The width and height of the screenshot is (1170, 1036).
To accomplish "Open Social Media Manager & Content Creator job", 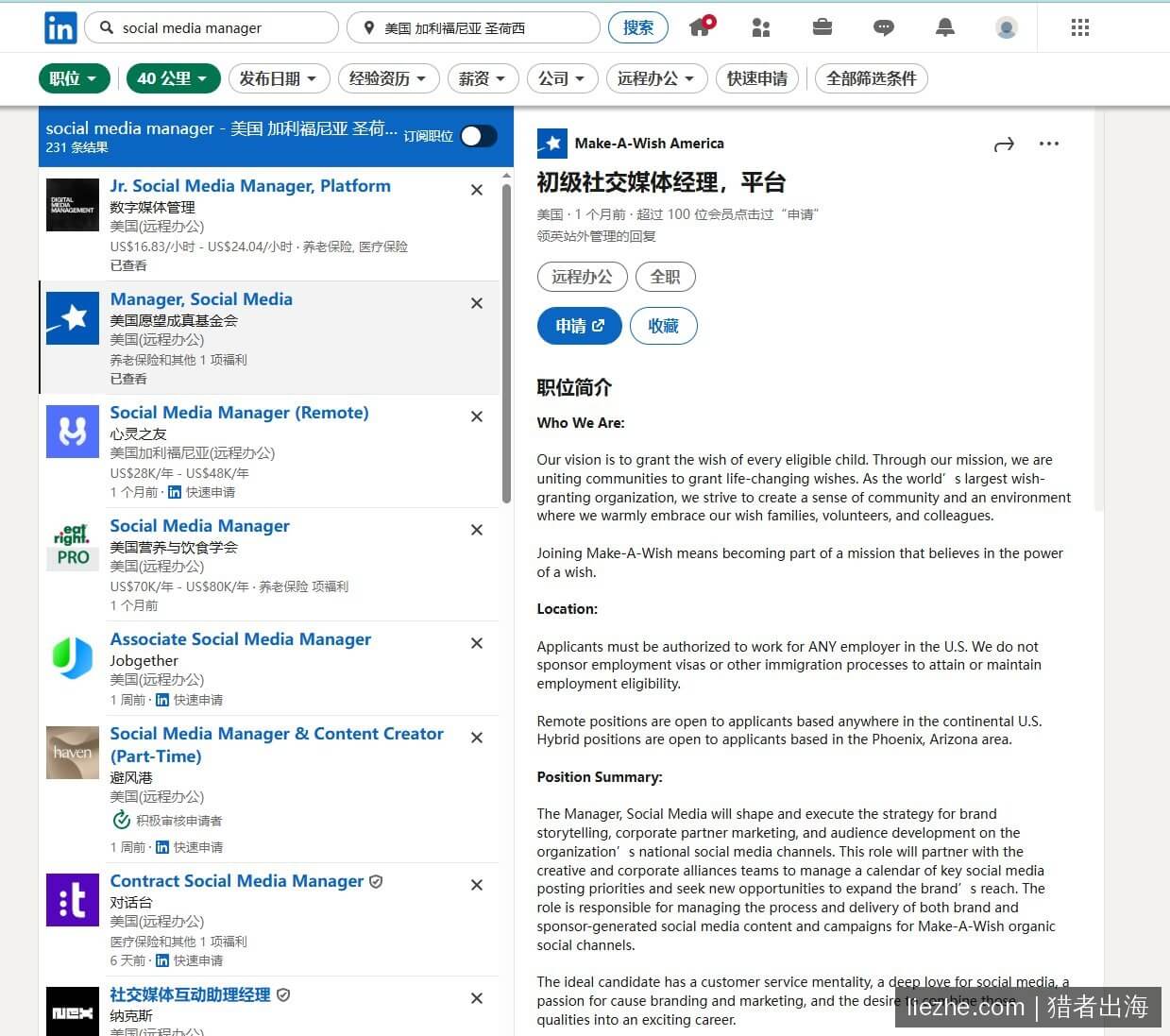I will pyautogui.click(x=277, y=745).
